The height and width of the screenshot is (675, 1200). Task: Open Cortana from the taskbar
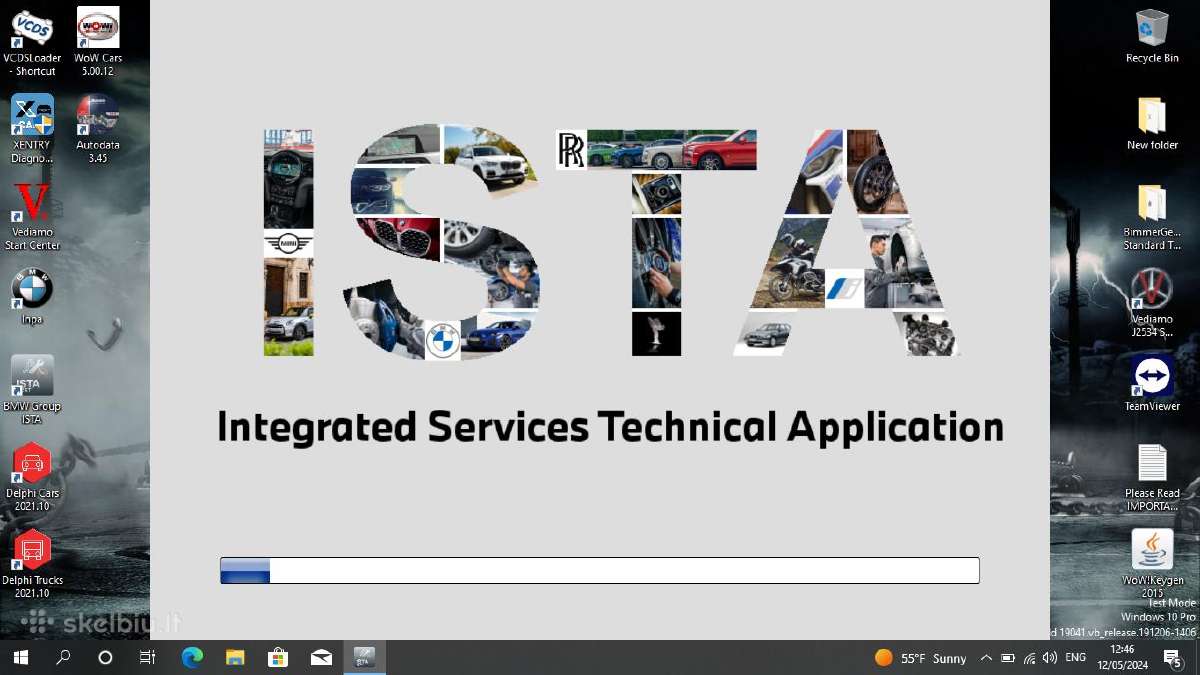tap(105, 657)
